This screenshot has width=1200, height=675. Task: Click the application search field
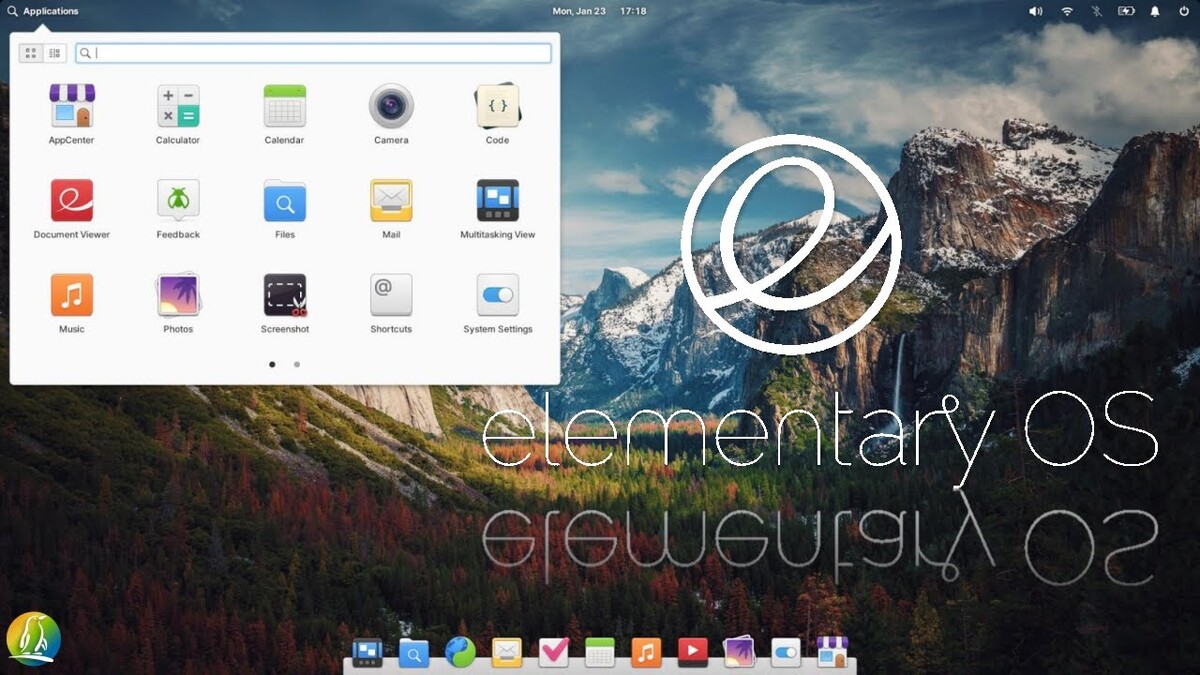pyautogui.click(x=314, y=53)
